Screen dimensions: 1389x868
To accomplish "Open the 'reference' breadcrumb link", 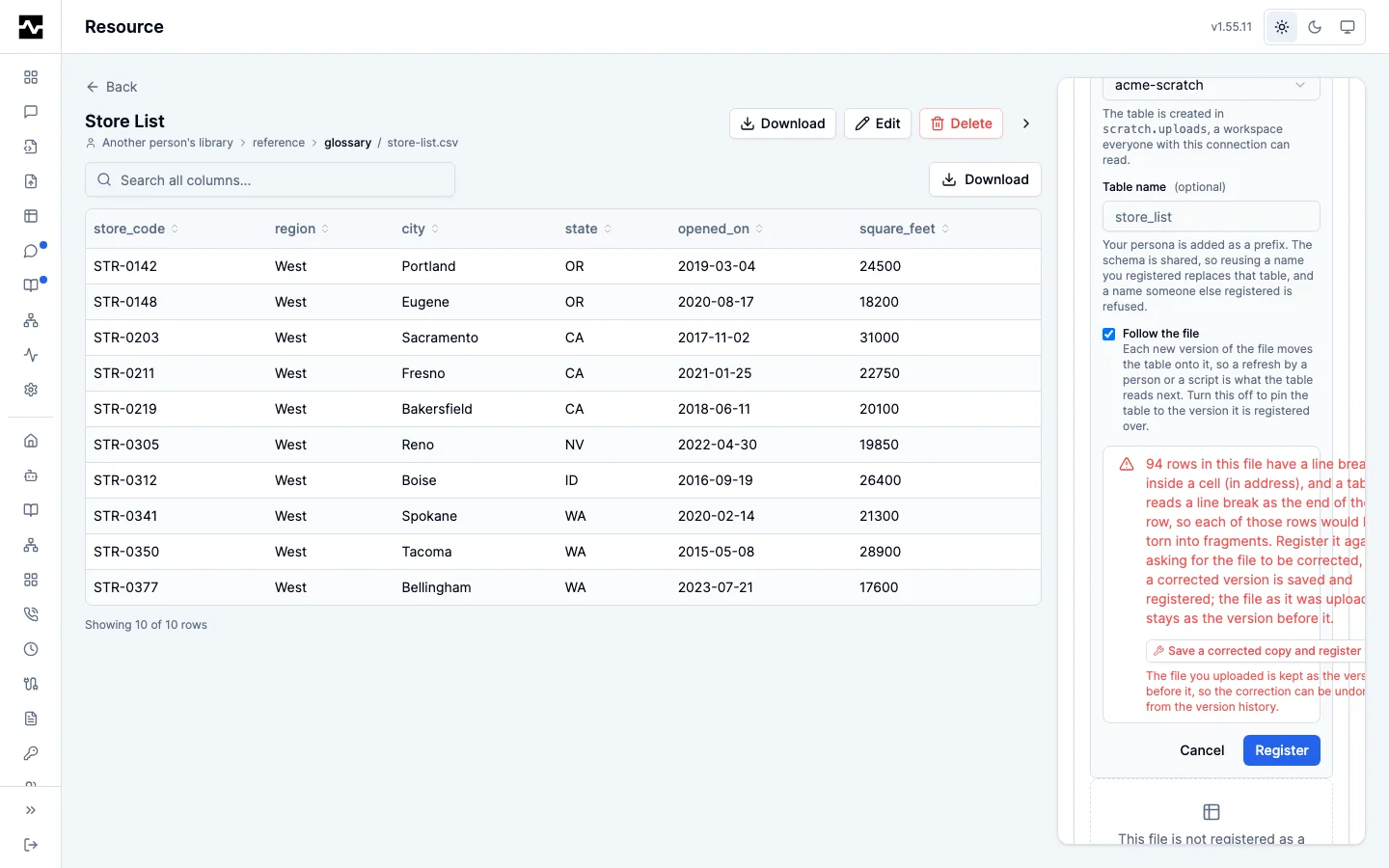I will point(279,143).
